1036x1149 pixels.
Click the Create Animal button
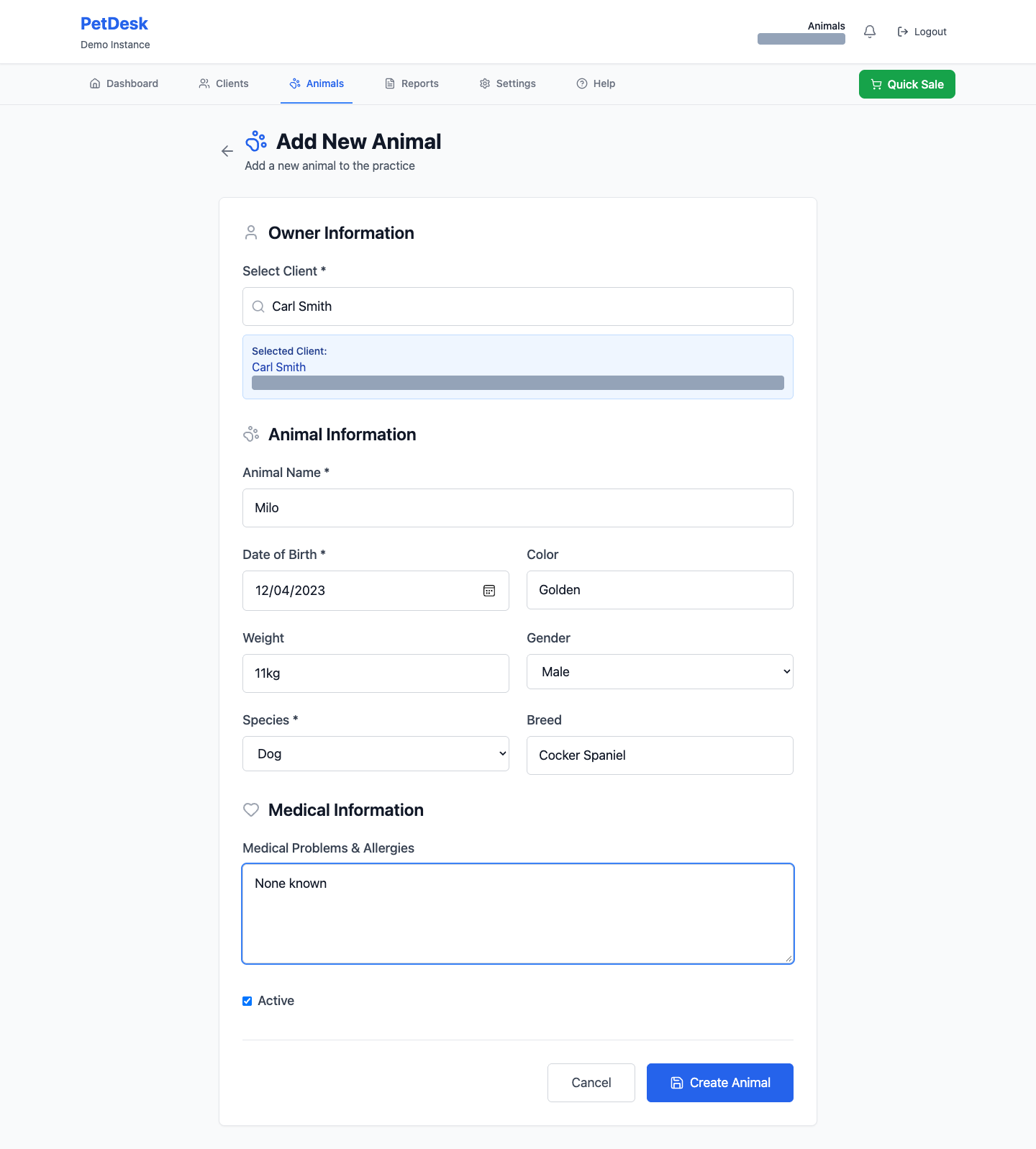(720, 1083)
